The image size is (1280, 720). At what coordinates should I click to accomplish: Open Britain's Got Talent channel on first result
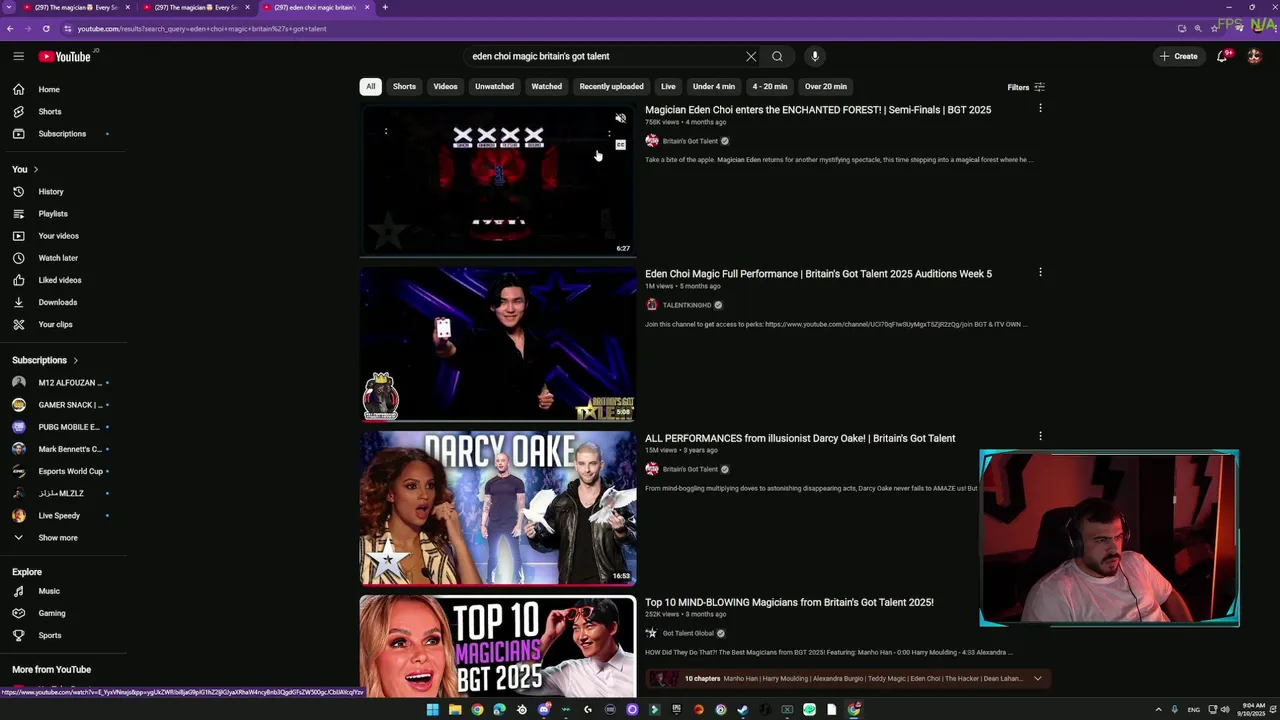click(x=690, y=141)
